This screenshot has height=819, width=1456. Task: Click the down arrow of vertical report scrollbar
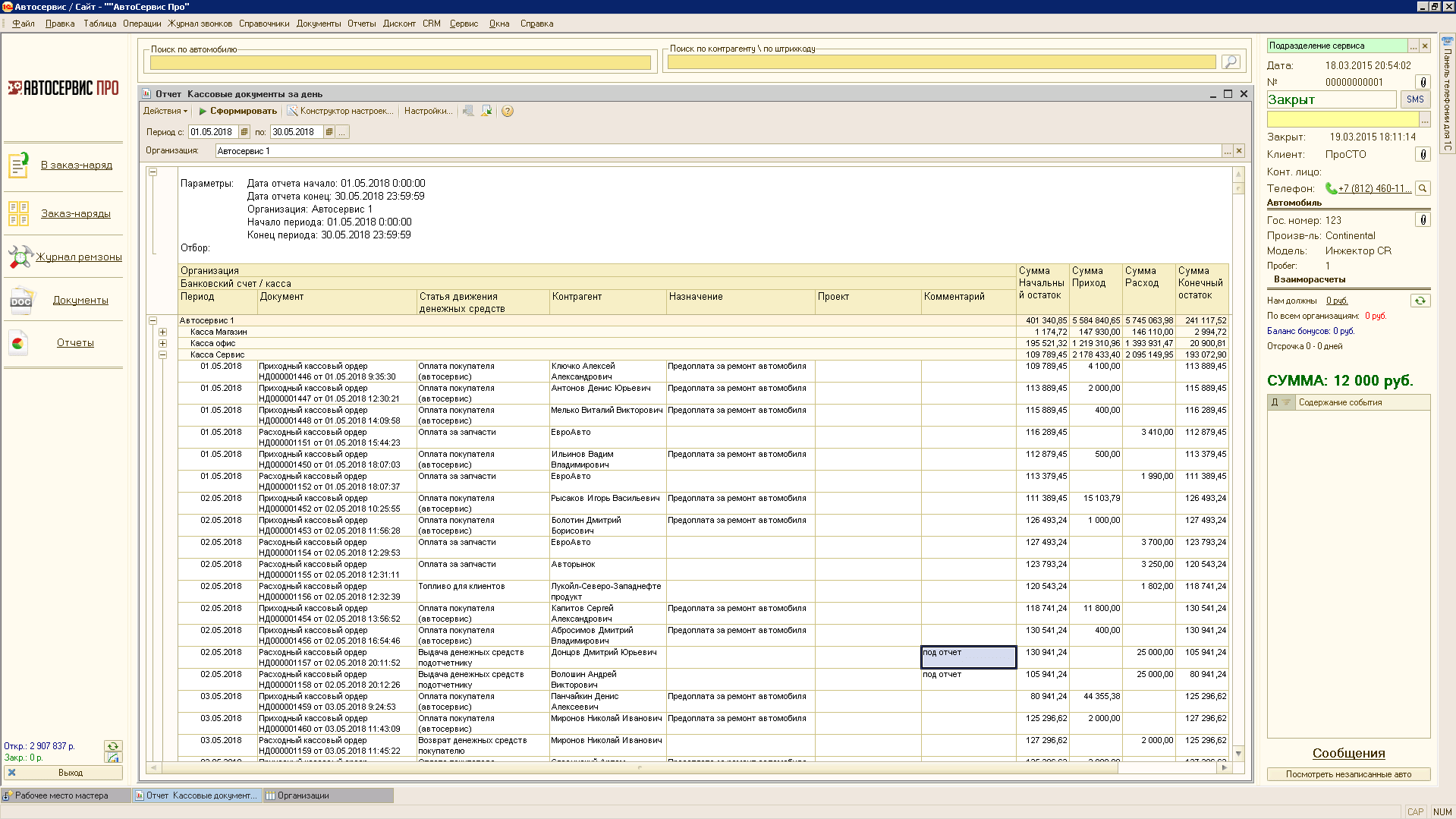click(x=1238, y=754)
